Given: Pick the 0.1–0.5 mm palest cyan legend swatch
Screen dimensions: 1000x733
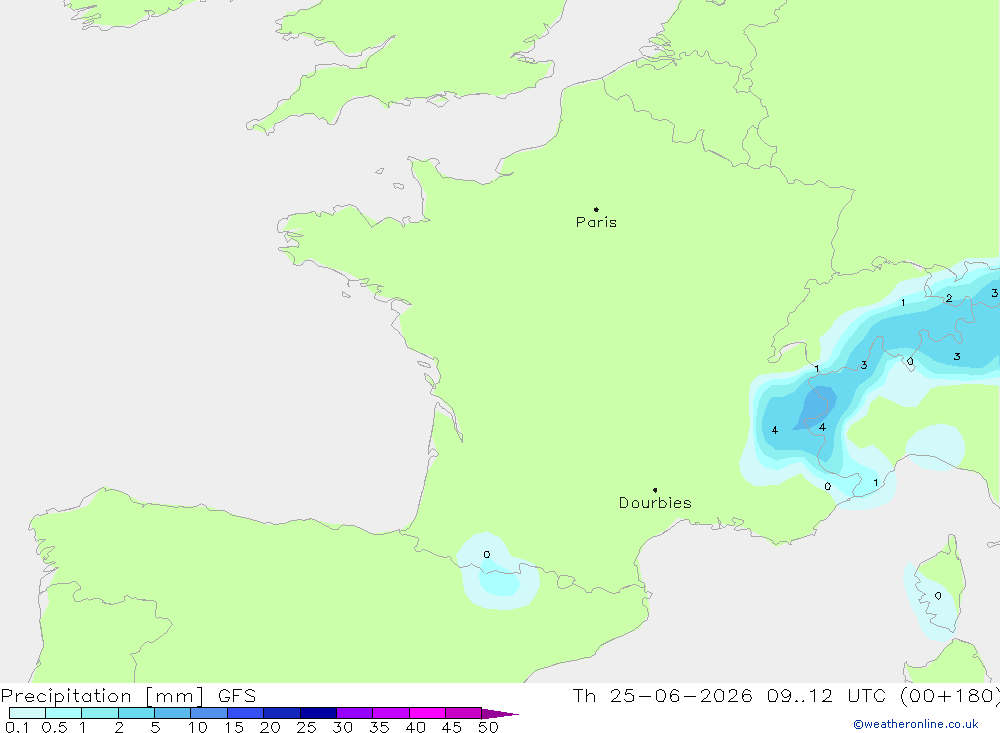Looking at the screenshot, I should (x=27, y=713).
